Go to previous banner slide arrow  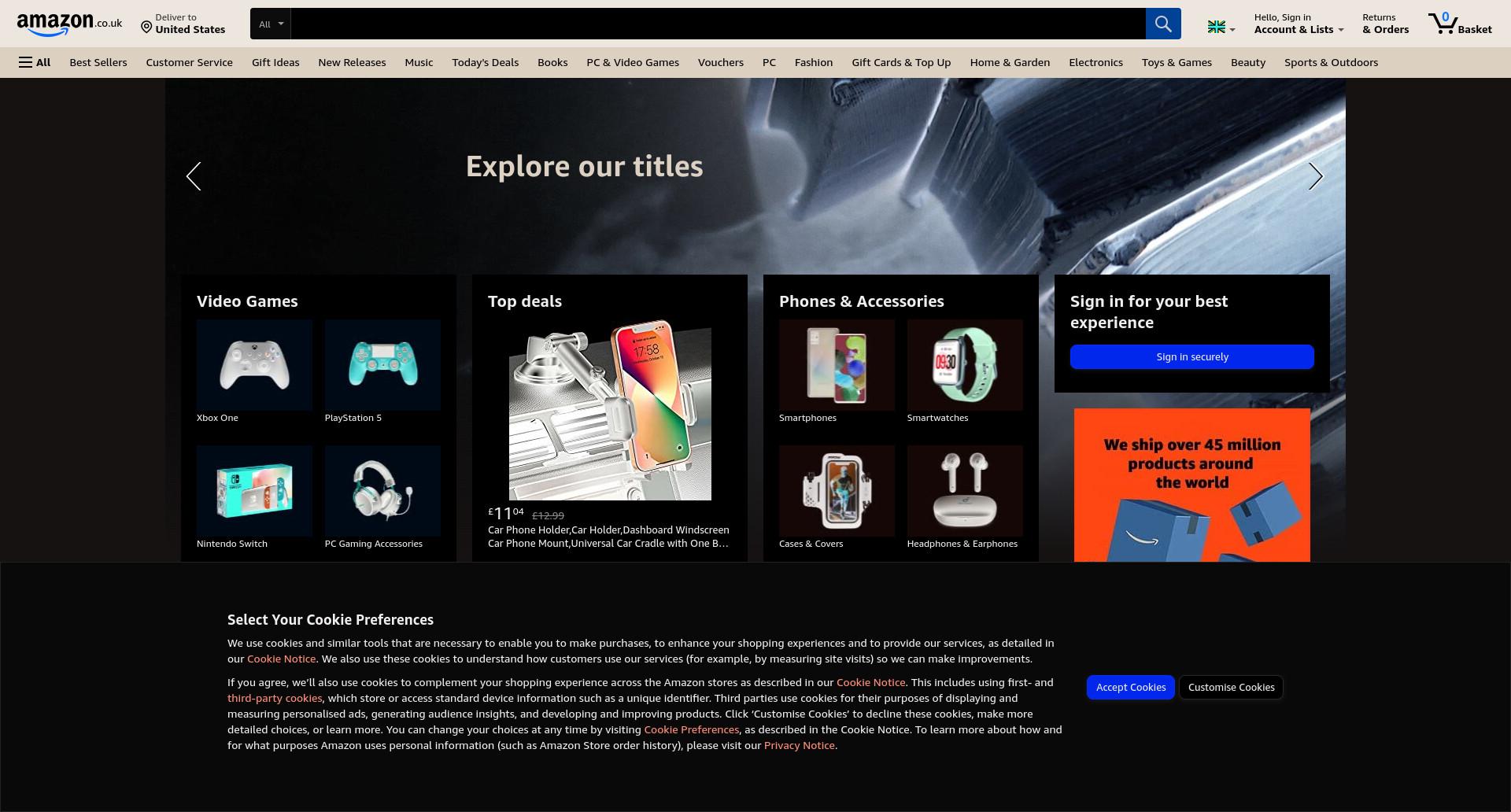pos(194,176)
